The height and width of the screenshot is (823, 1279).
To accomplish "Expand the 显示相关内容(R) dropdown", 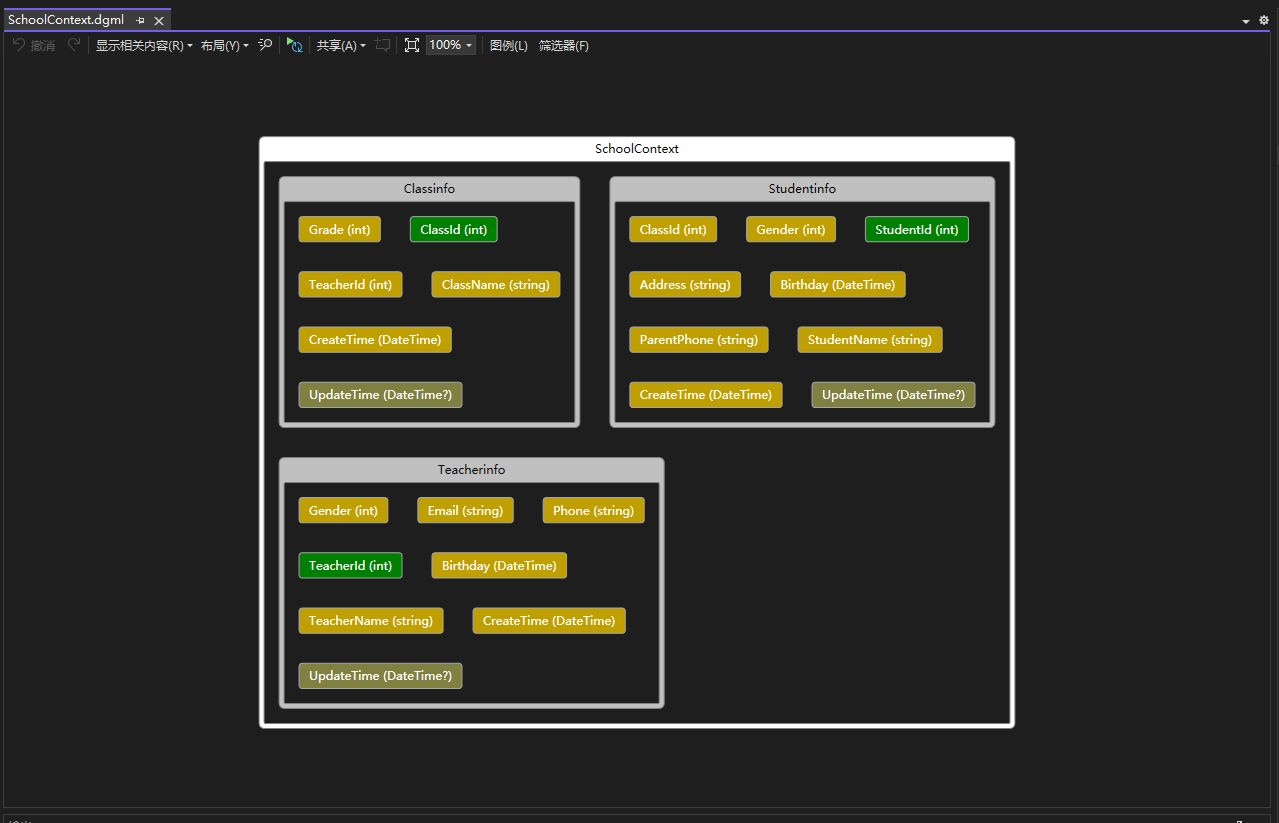I will point(144,45).
